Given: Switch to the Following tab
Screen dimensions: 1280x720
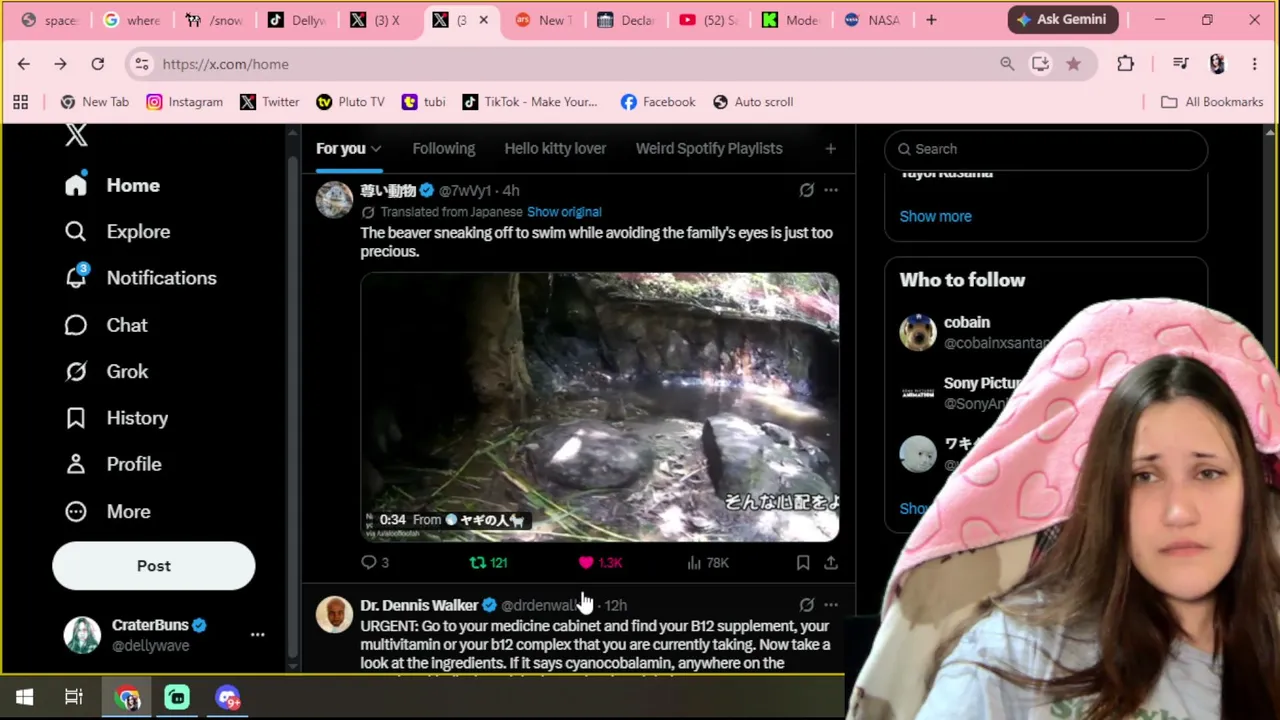Looking at the screenshot, I should tap(444, 148).
